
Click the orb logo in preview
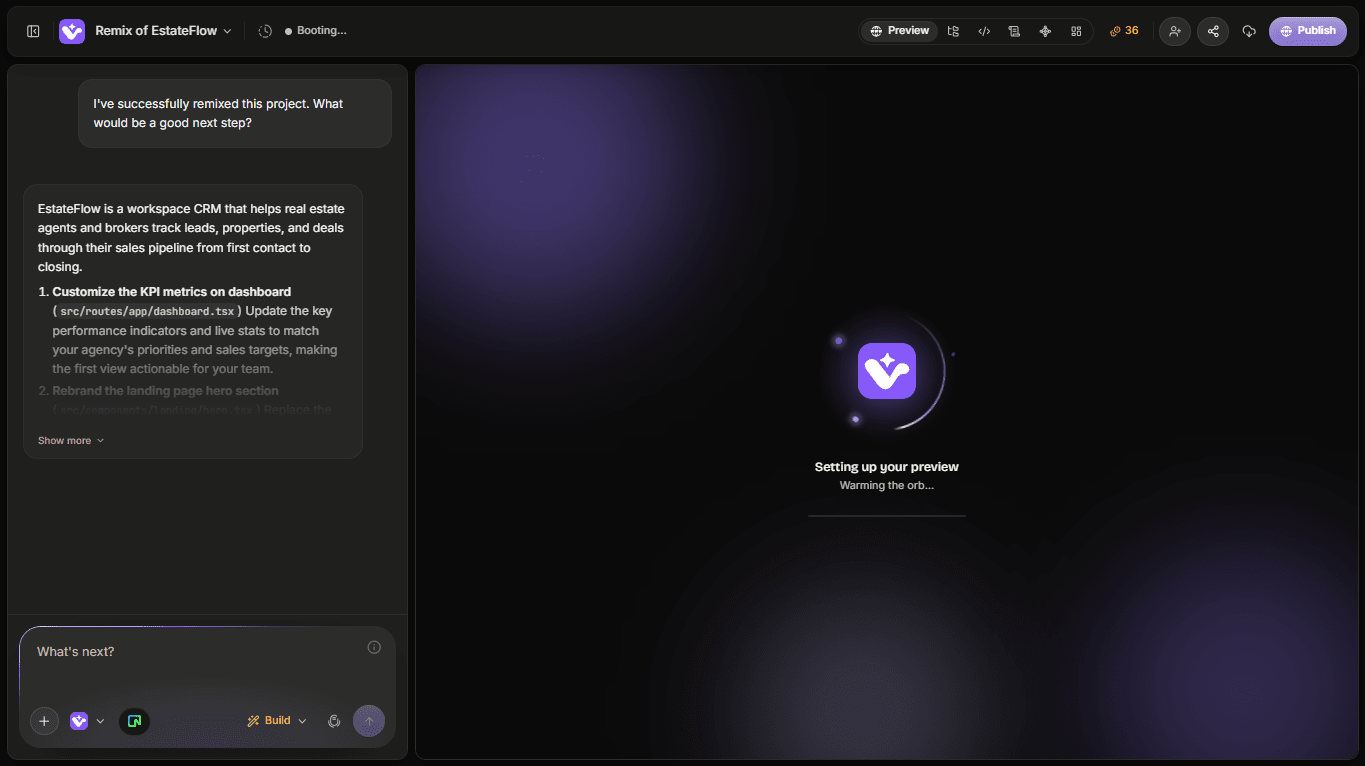887,371
